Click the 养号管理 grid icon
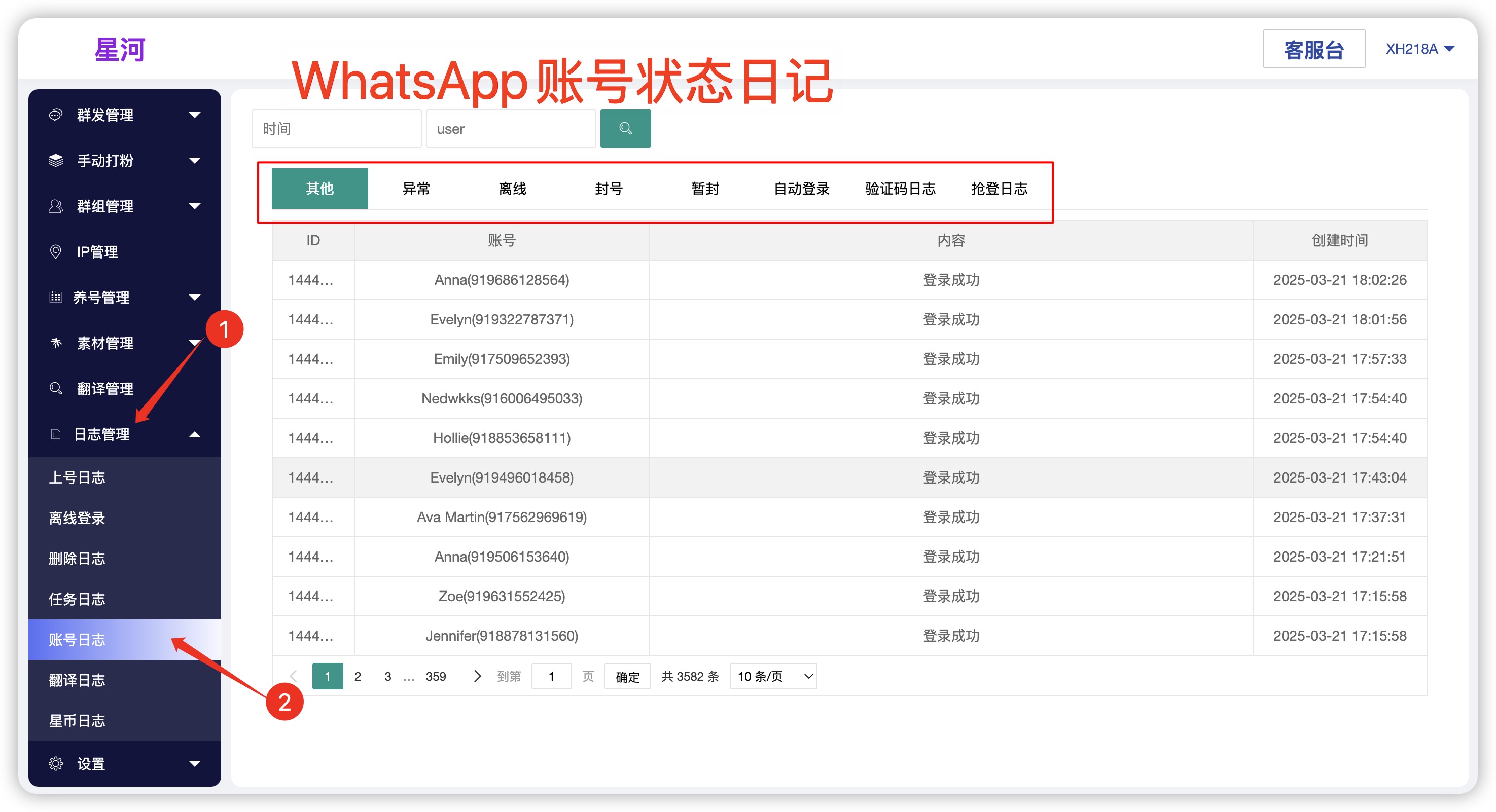The height and width of the screenshot is (812, 1496). click(55, 297)
